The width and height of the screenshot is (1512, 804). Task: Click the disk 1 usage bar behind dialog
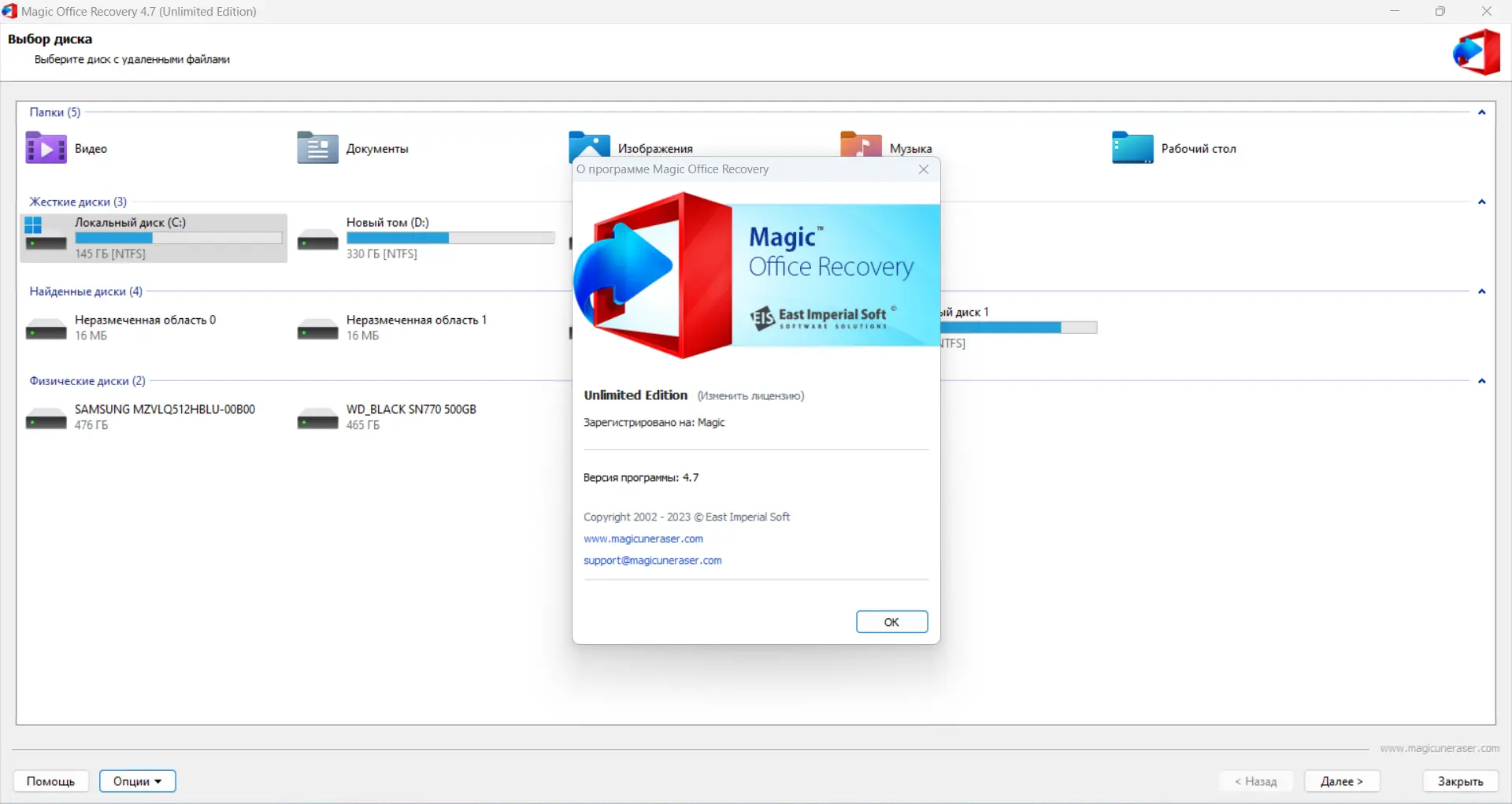(x=1018, y=328)
